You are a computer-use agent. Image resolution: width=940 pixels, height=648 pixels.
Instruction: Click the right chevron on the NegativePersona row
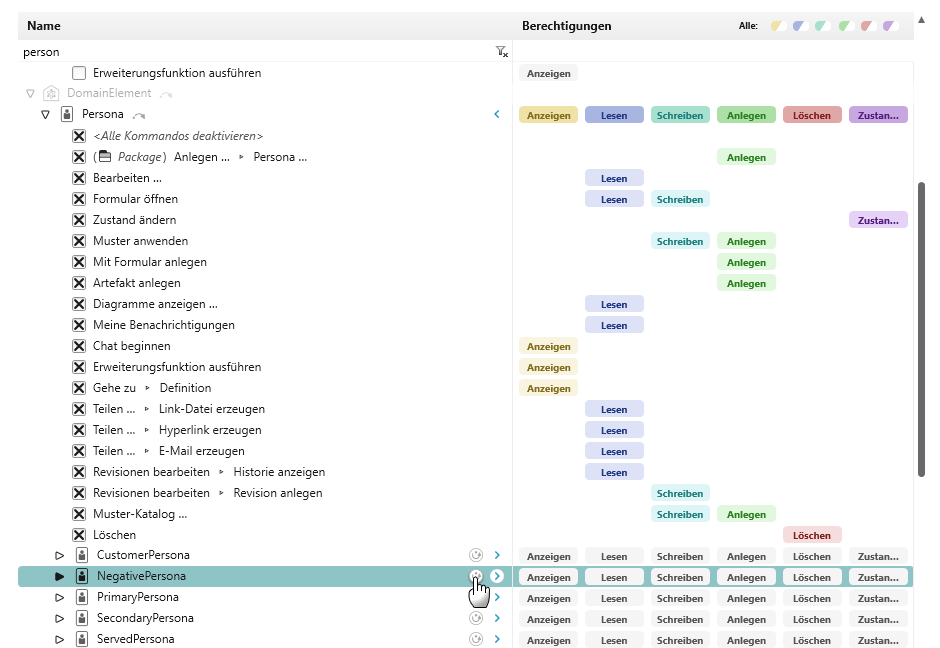point(497,576)
